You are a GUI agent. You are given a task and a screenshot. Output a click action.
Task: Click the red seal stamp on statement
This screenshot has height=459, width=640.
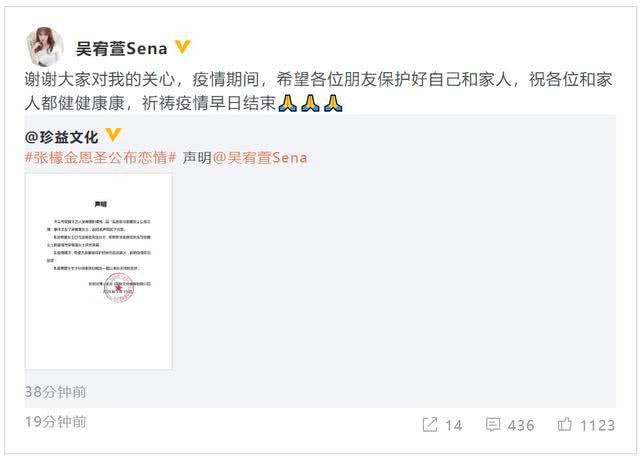coord(118,288)
